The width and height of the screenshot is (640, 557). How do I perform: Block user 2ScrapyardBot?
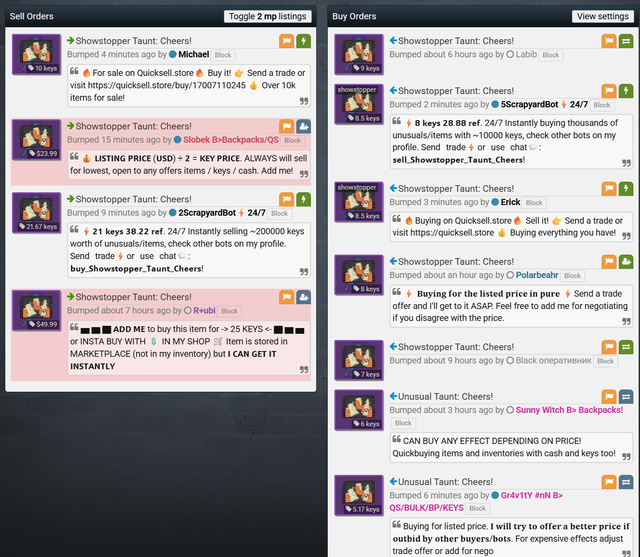coord(280,213)
